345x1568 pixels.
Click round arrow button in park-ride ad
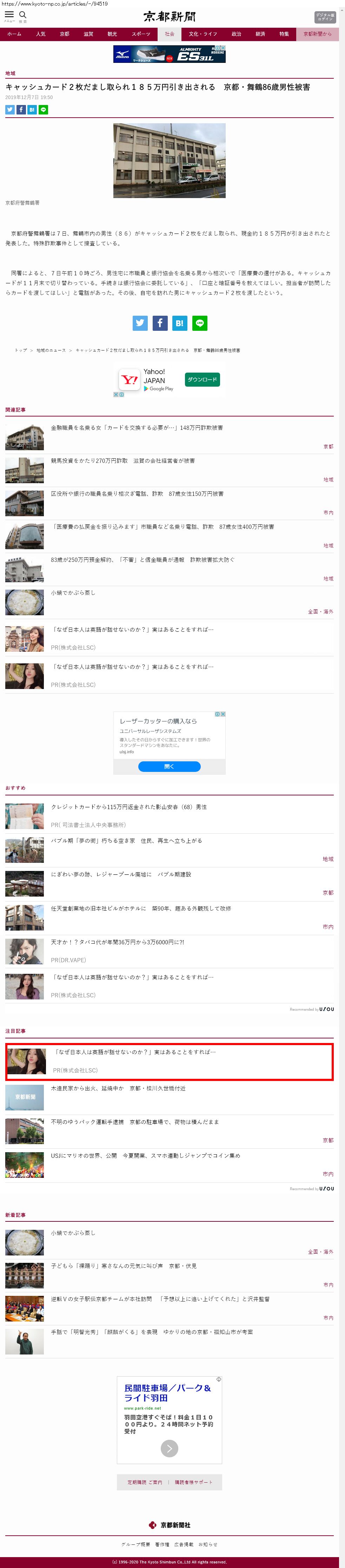click(169, 1448)
